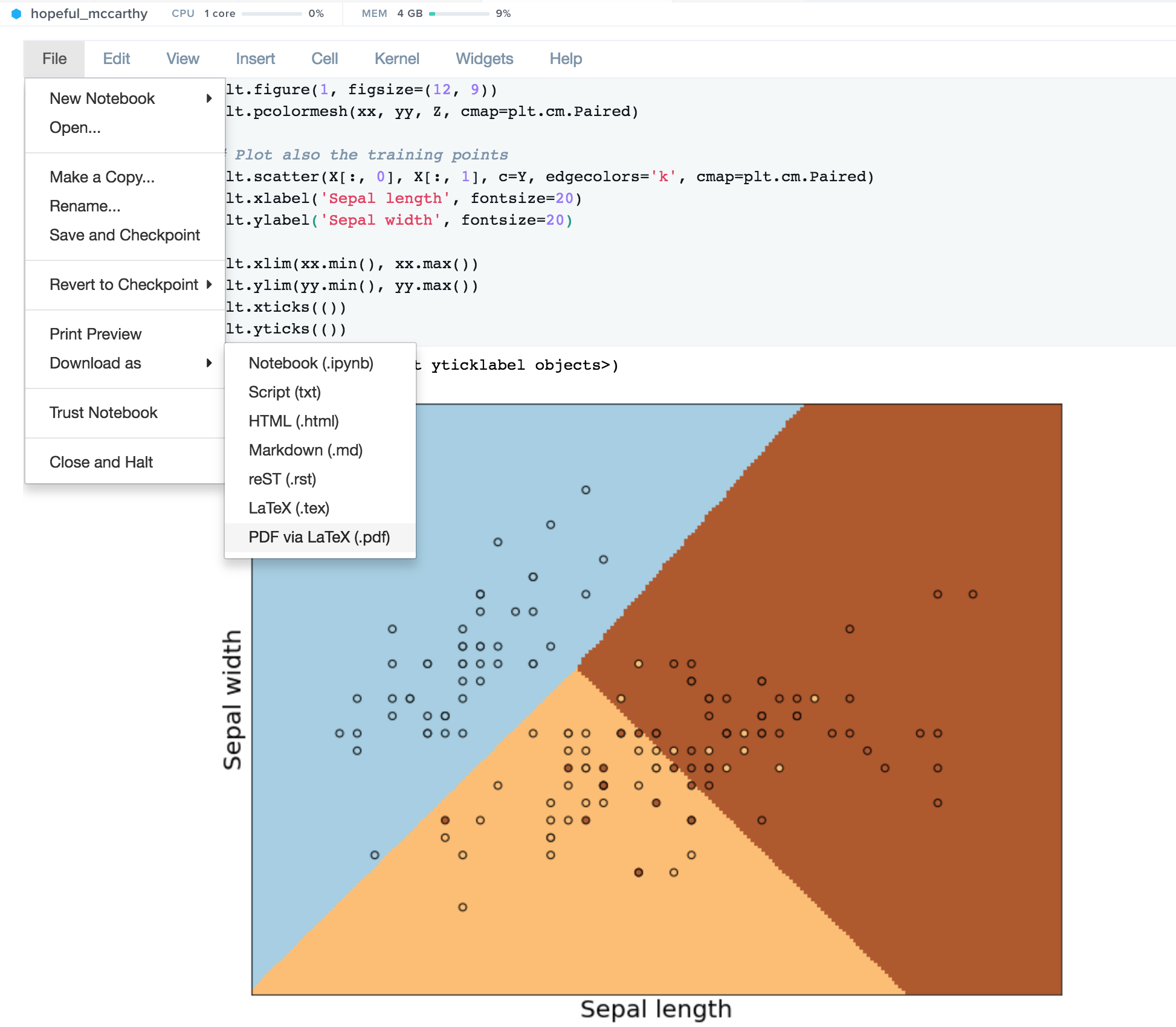Expand the Download as submenu arrow
The image size is (1176, 1027).
[x=209, y=363]
